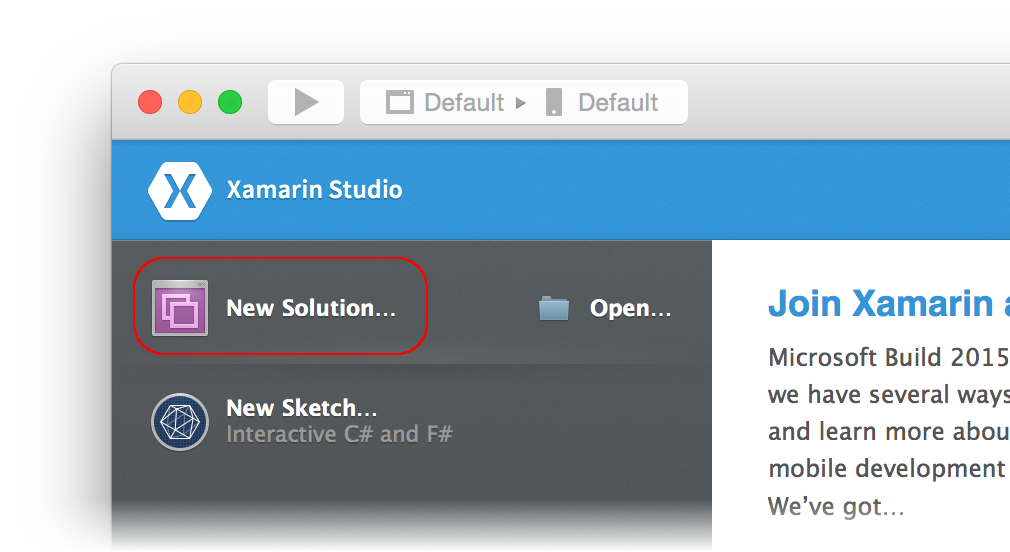Start a New Sketch… from the label
Screen dimensions: 1010x552
pos(302,408)
